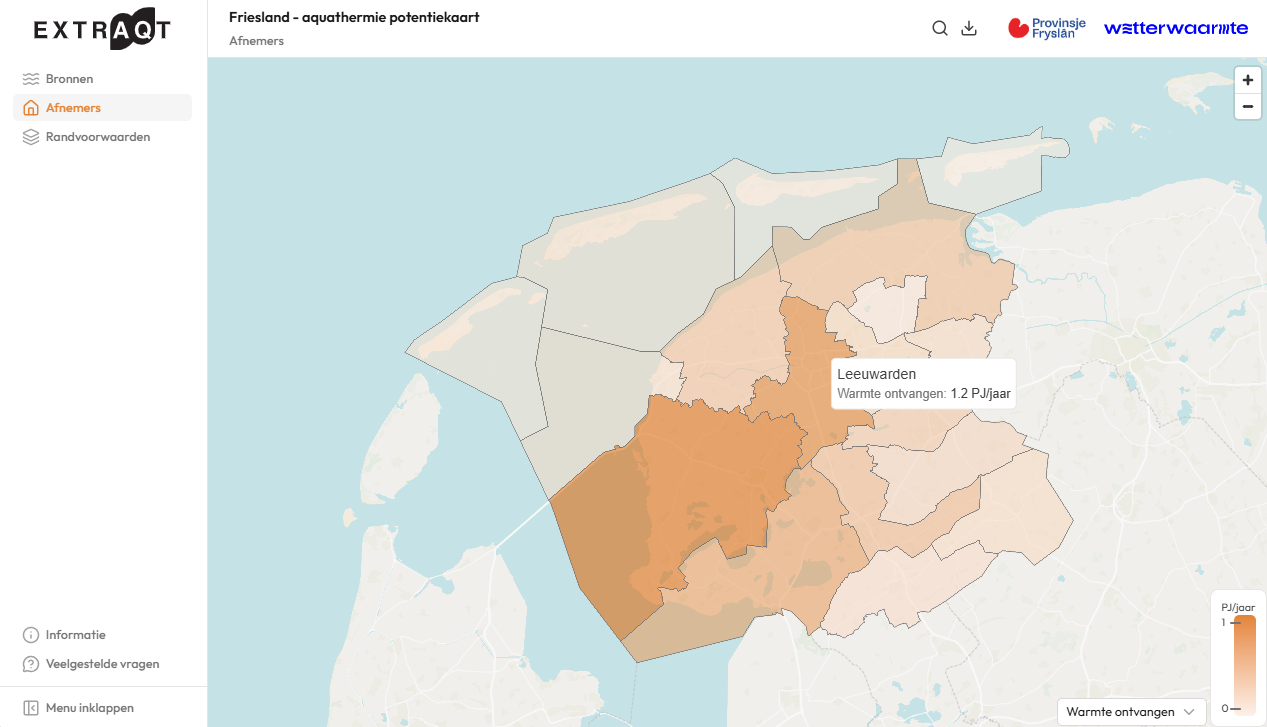Screen dimensions: 1267x727
Task: Click the EXTRAQT logo
Action: point(102,29)
